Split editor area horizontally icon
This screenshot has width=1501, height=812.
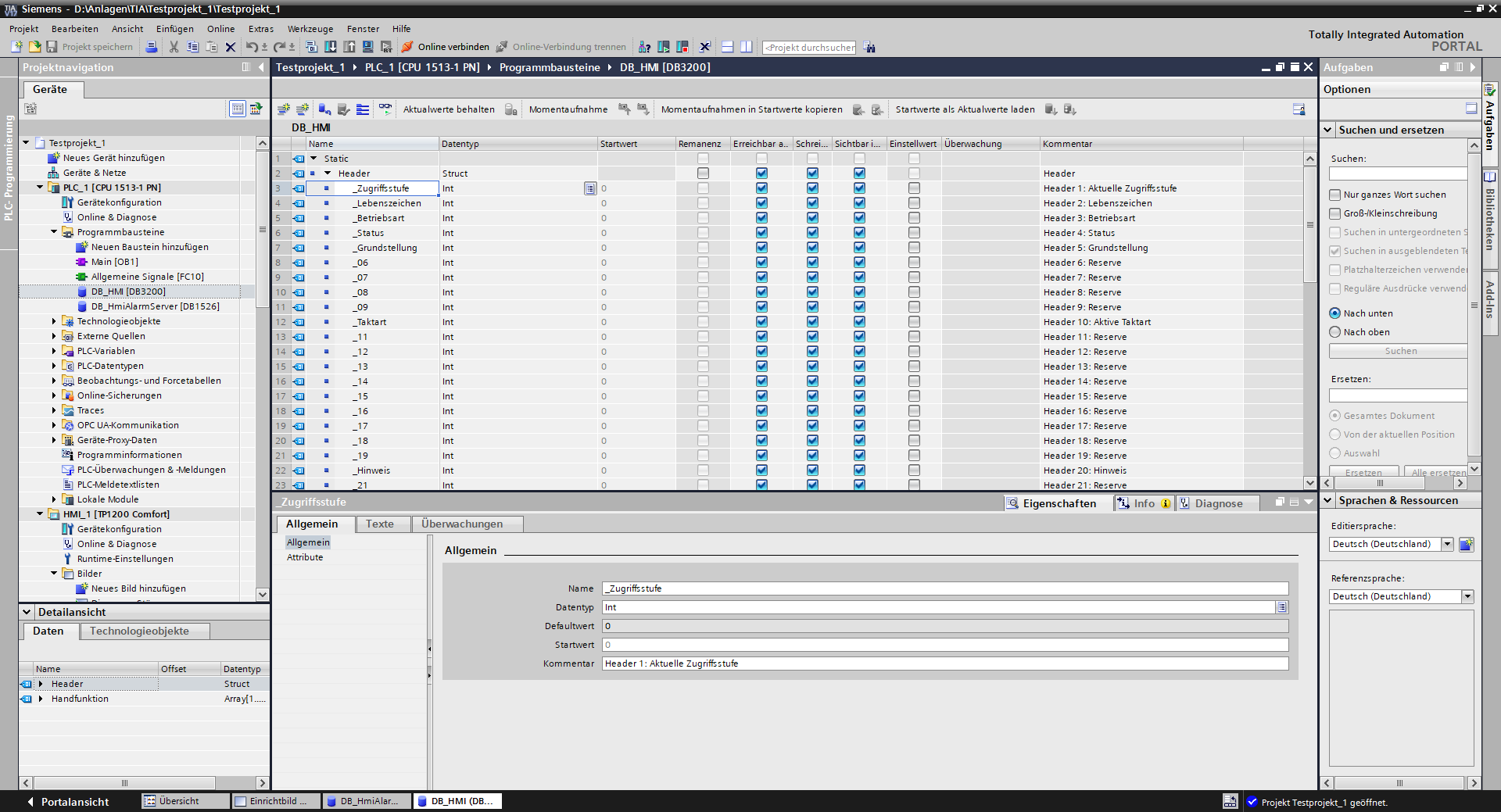point(727,47)
